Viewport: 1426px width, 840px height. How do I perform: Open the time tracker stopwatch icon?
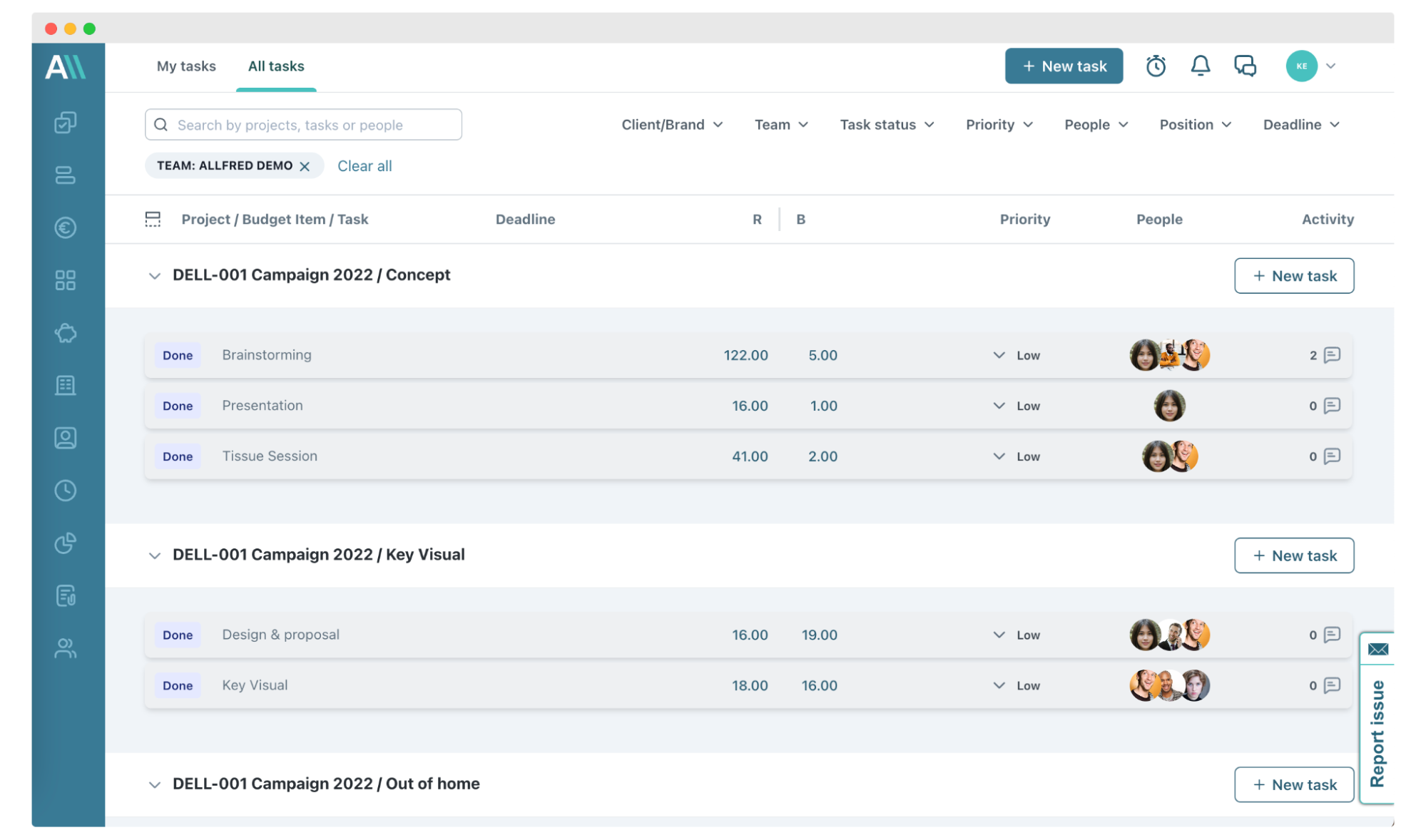pyautogui.click(x=1156, y=66)
